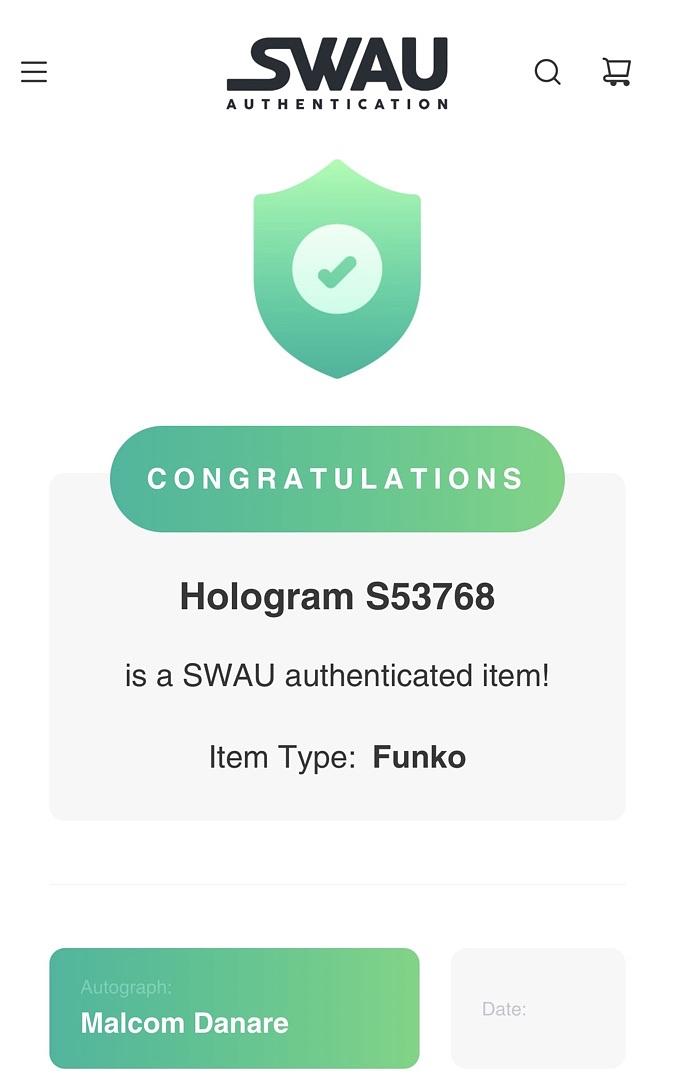Open the shopping cart
The width and height of the screenshot is (675, 1080).
(x=616, y=72)
